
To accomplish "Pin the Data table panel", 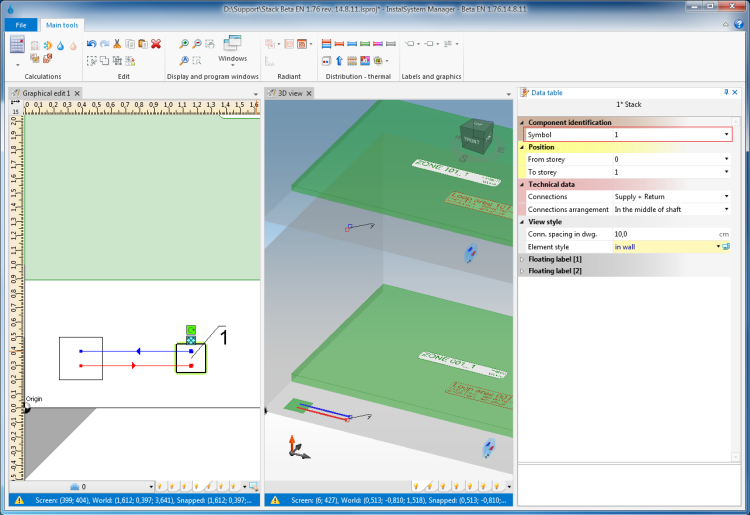I will coord(726,92).
